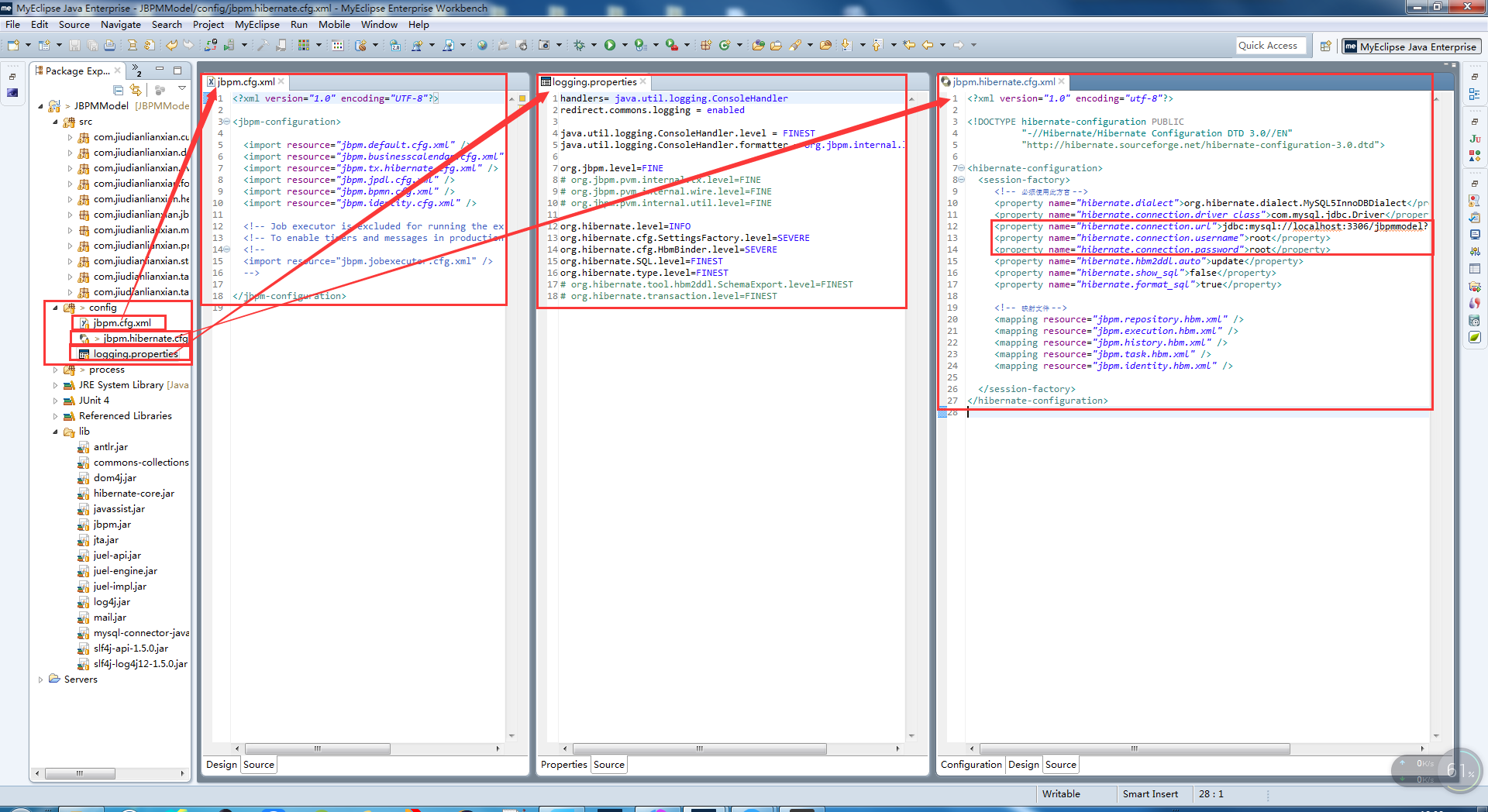The height and width of the screenshot is (812, 1488).
Task: Open the File menu
Action: coord(13,24)
